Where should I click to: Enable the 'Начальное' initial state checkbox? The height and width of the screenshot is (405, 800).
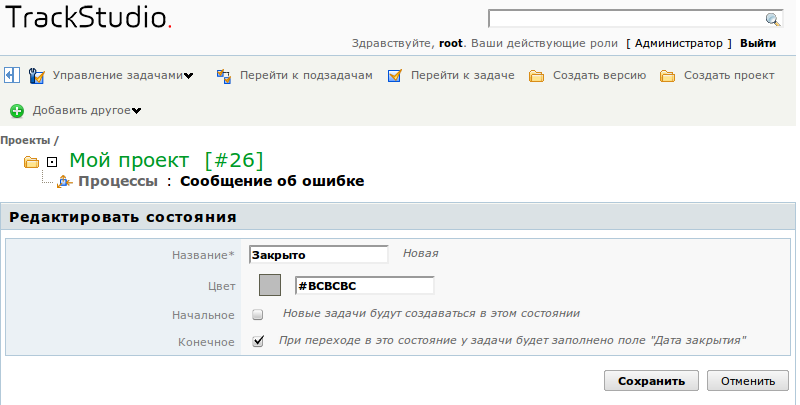click(x=258, y=314)
